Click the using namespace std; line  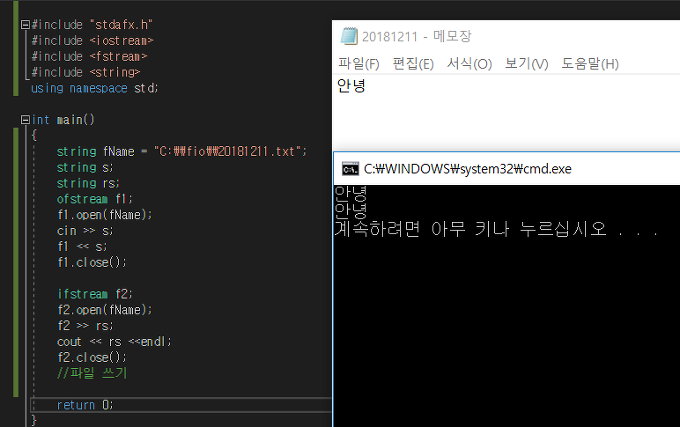point(95,88)
